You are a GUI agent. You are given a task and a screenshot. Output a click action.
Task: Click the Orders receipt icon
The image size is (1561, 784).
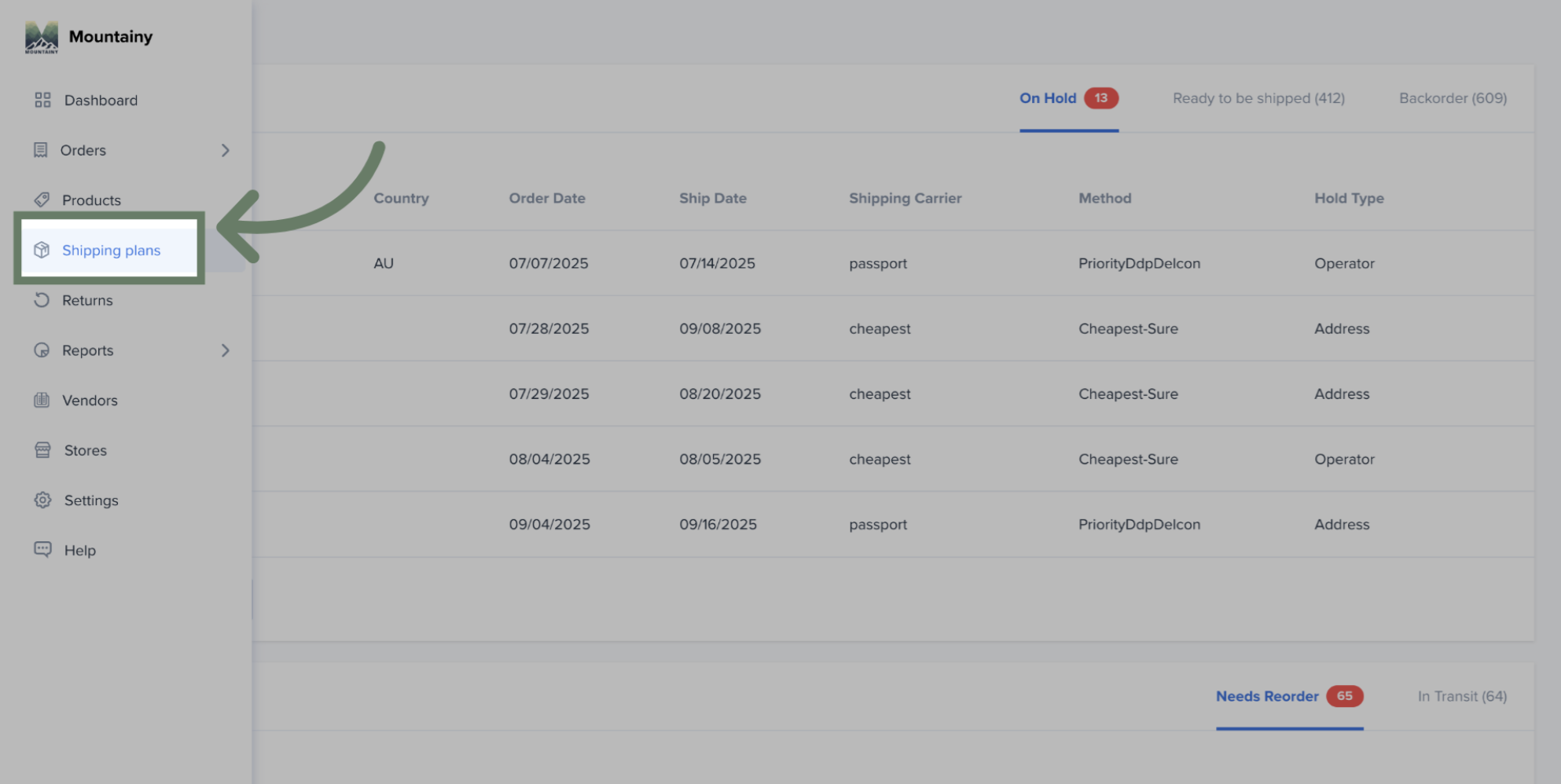click(x=40, y=150)
